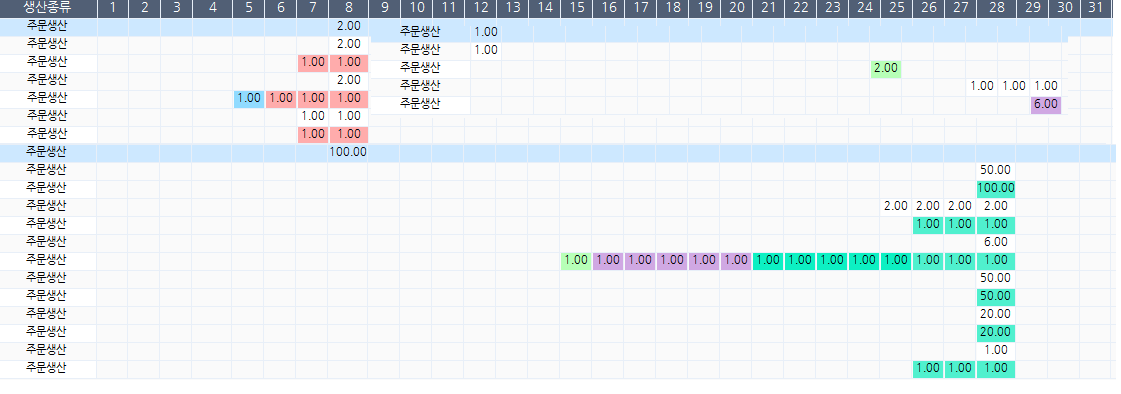Viewport: 1121px width, 394px height.
Task: Select the day 27 column header
Action: [x=960, y=9]
